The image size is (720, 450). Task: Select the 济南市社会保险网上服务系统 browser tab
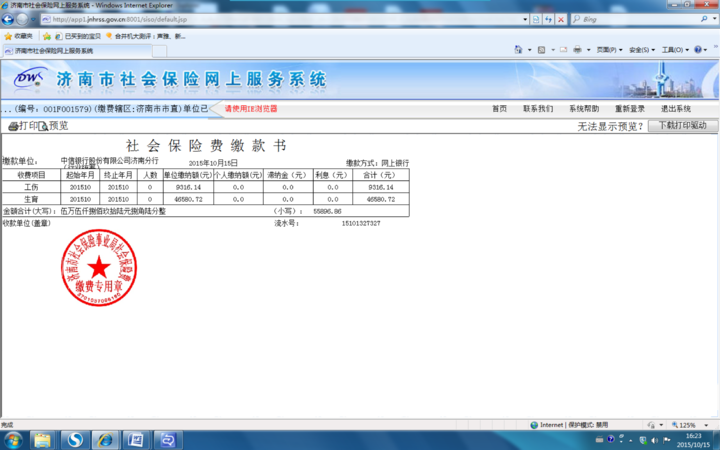tap(77, 51)
